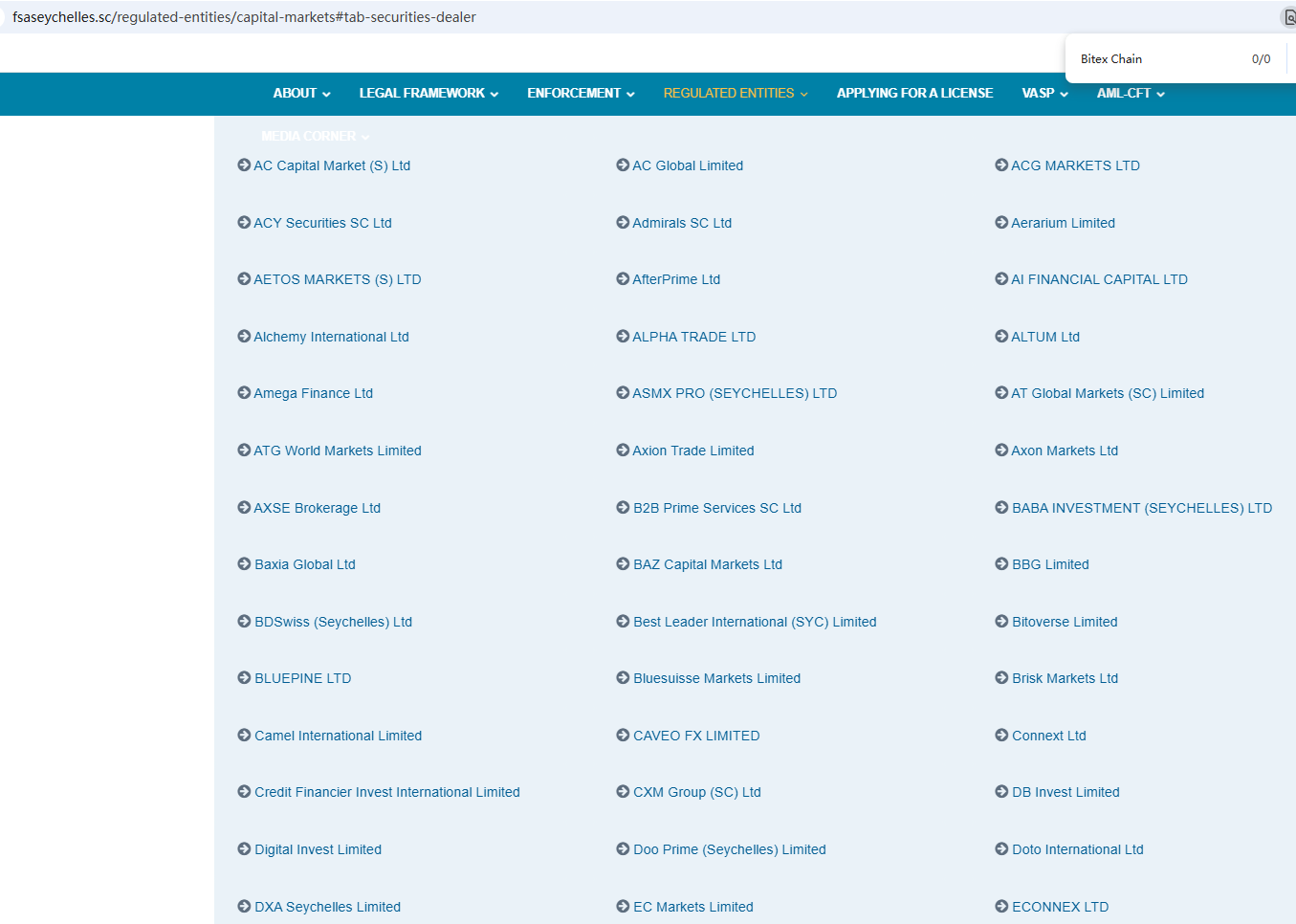Open the Digital Invest Limited entry
The image size is (1296, 924).
pos(318,849)
